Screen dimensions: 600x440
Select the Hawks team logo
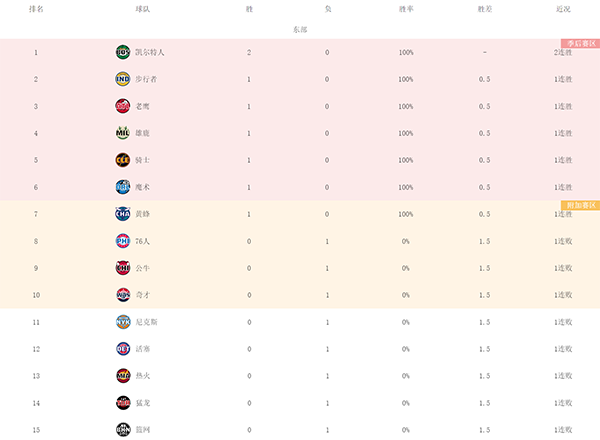[122, 106]
